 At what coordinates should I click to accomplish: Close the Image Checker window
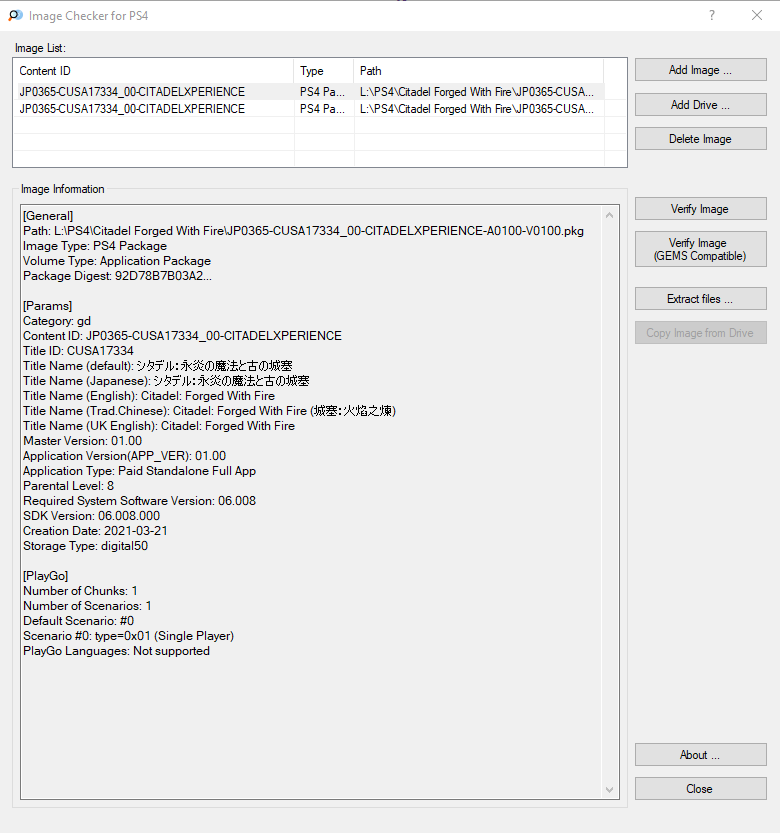tap(757, 15)
